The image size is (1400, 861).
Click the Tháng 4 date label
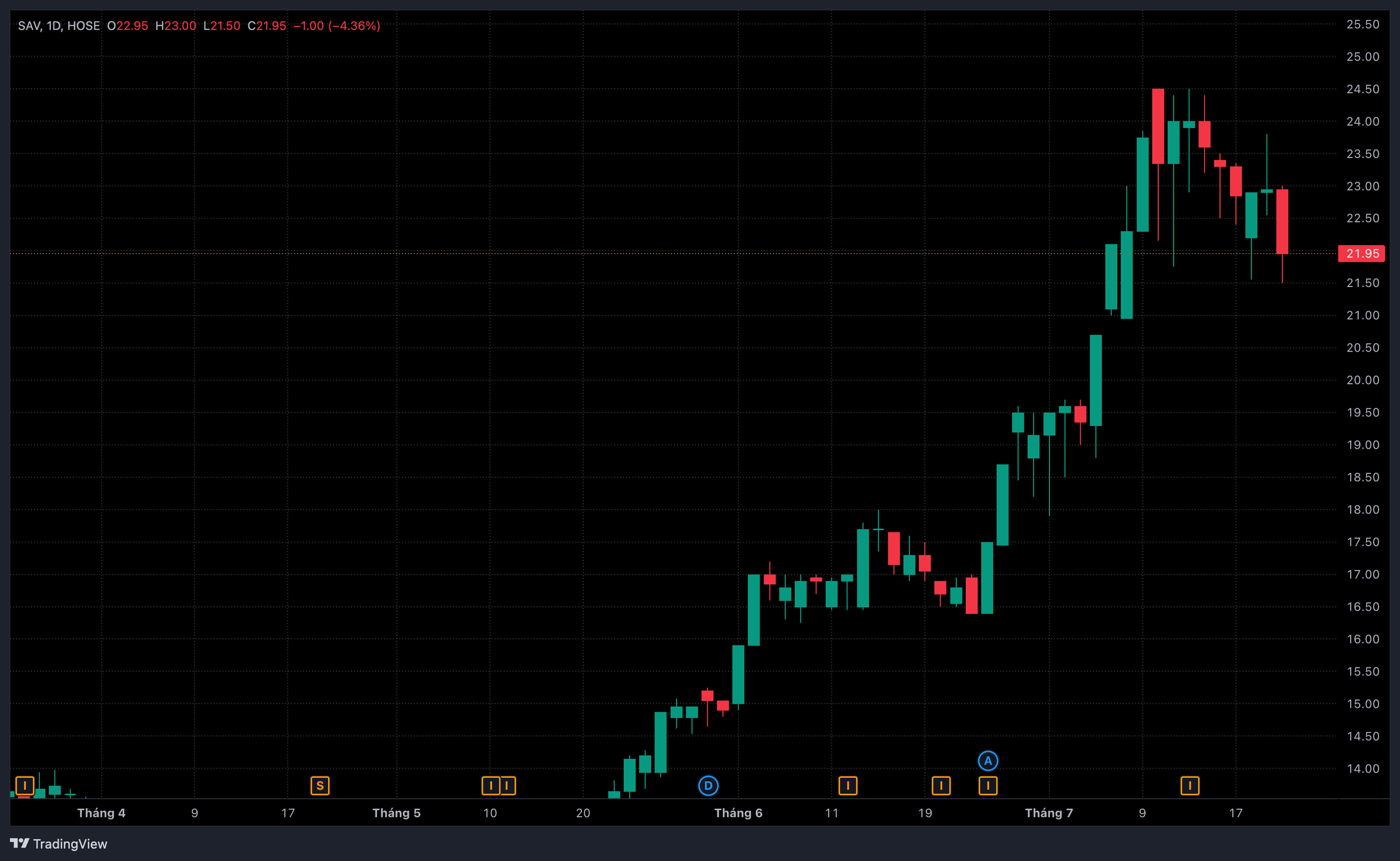[x=101, y=812]
